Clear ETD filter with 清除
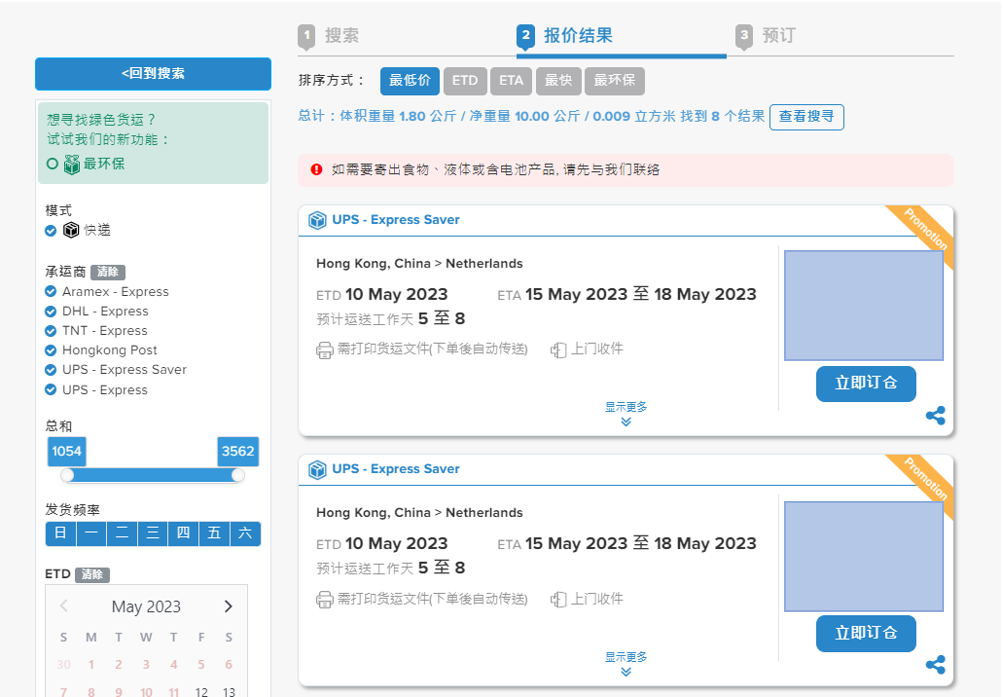1003x697 pixels. [x=93, y=575]
